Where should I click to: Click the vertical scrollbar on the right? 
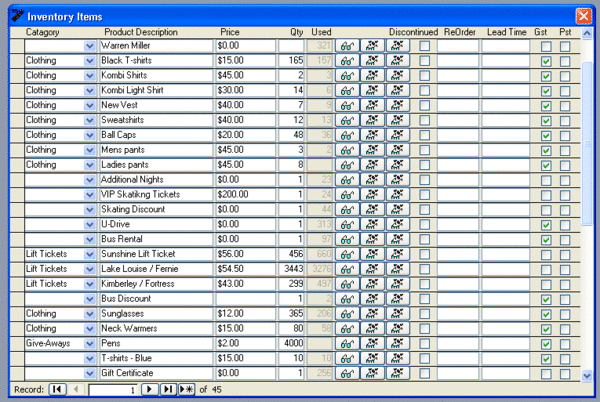click(x=588, y=200)
